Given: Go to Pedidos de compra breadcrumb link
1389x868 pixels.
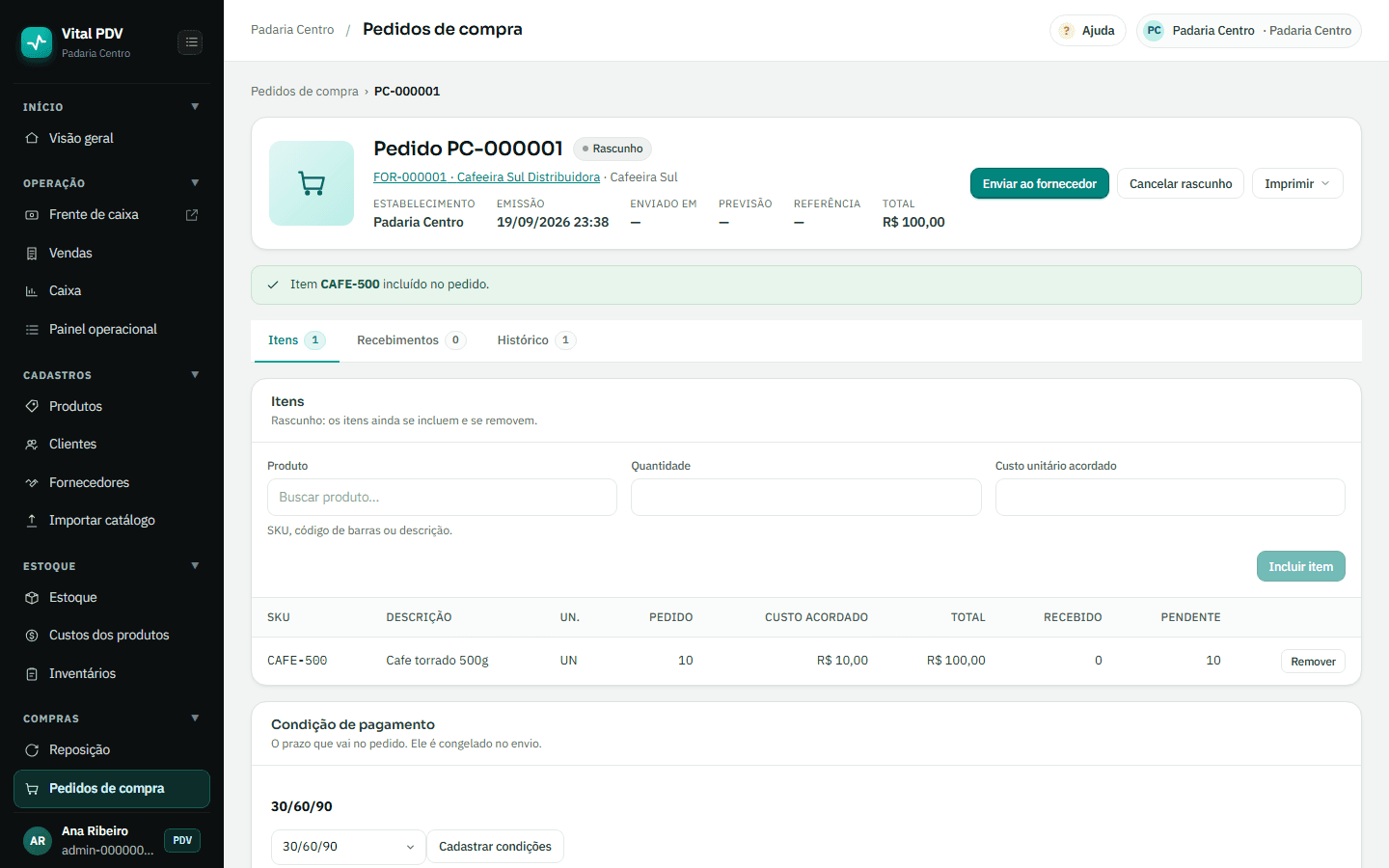Looking at the screenshot, I should point(305,92).
